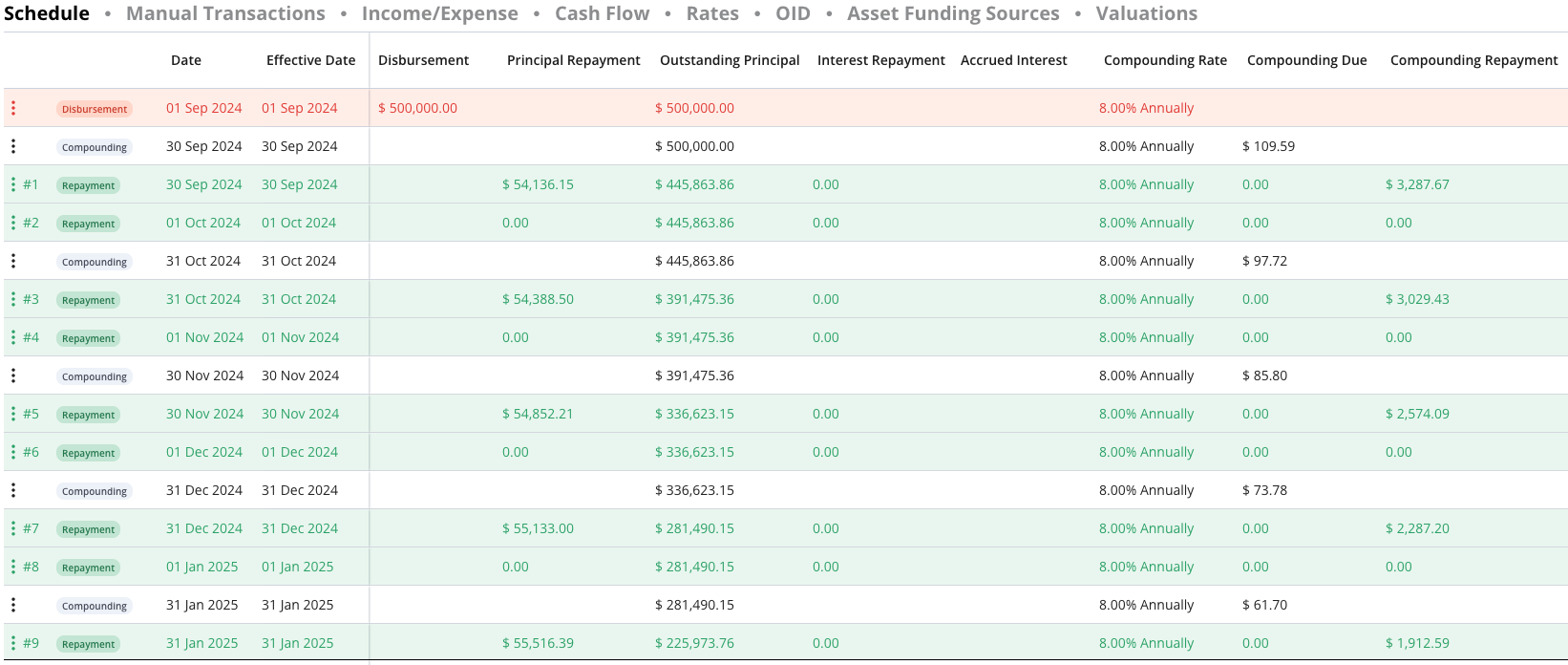Viewport: 1568px width, 665px height.
Task: Open the Disbursement row's three-dot menu
Action: 13,108
